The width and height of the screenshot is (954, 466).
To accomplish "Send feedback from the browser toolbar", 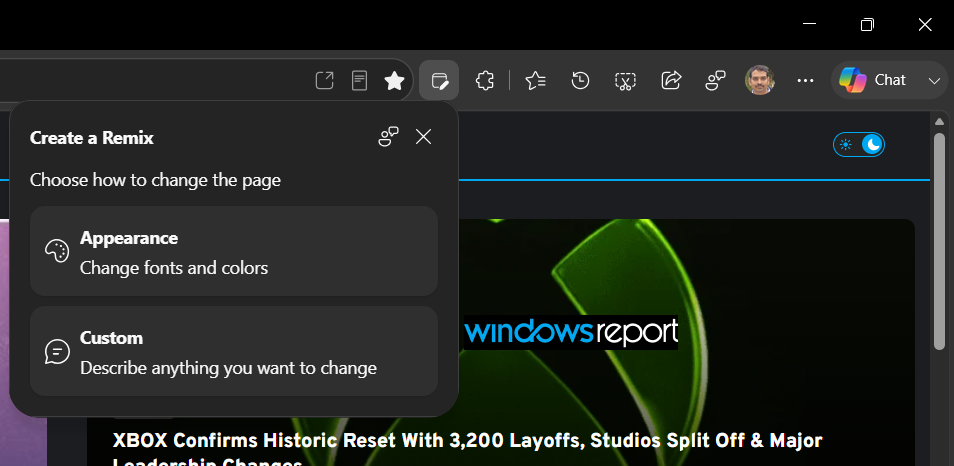I will click(x=716, y=80).
